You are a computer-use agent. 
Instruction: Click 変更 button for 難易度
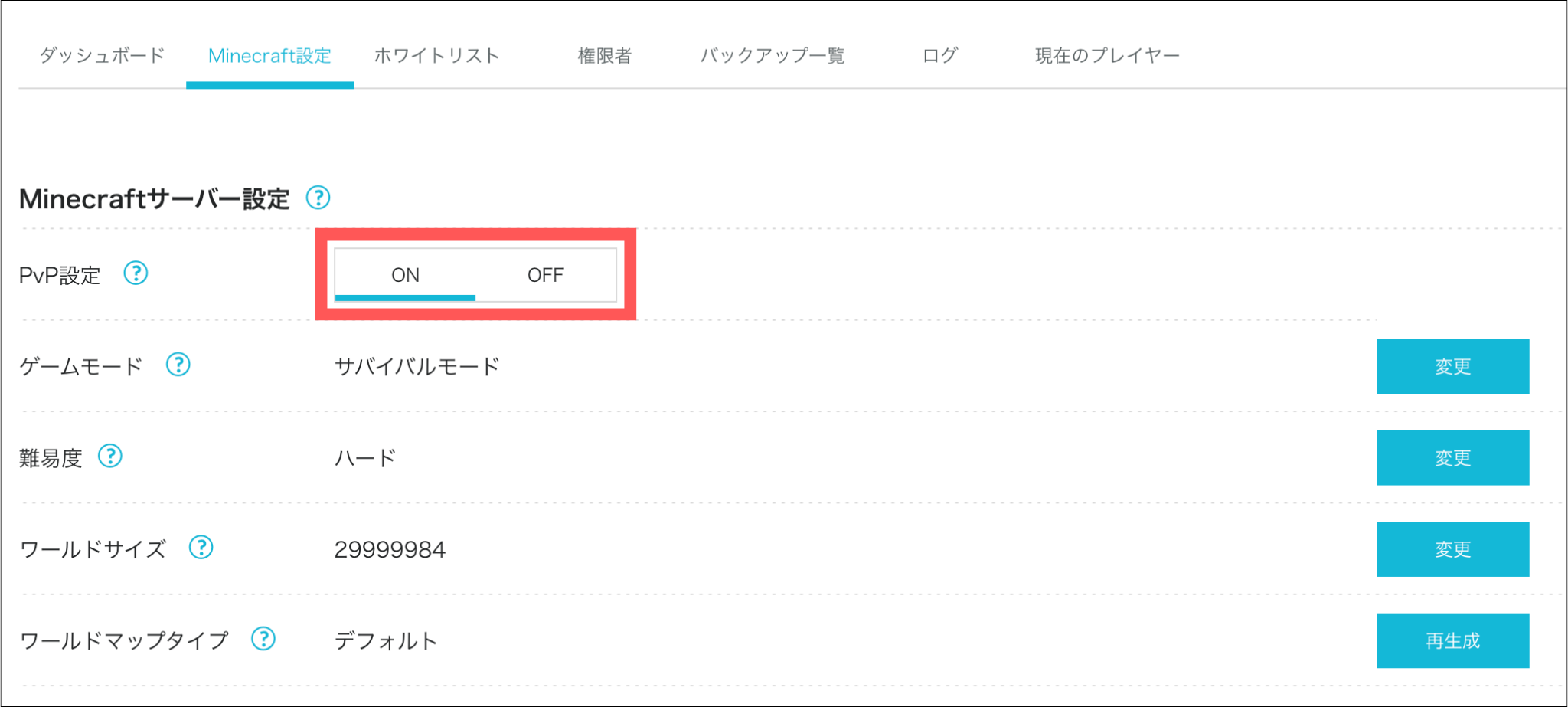click(1452, 458)
